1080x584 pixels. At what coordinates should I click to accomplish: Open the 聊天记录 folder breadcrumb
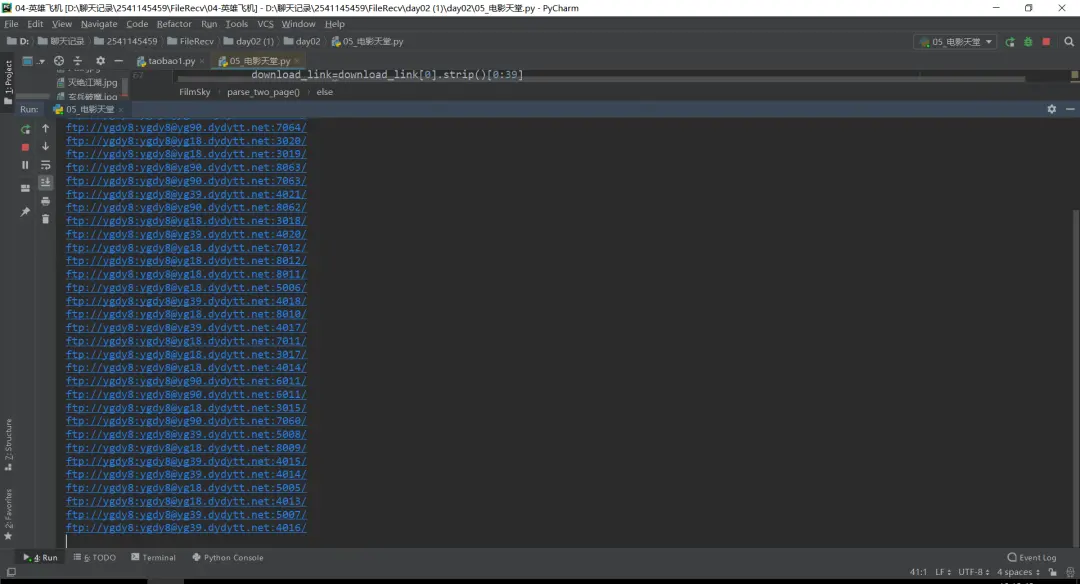61,41
